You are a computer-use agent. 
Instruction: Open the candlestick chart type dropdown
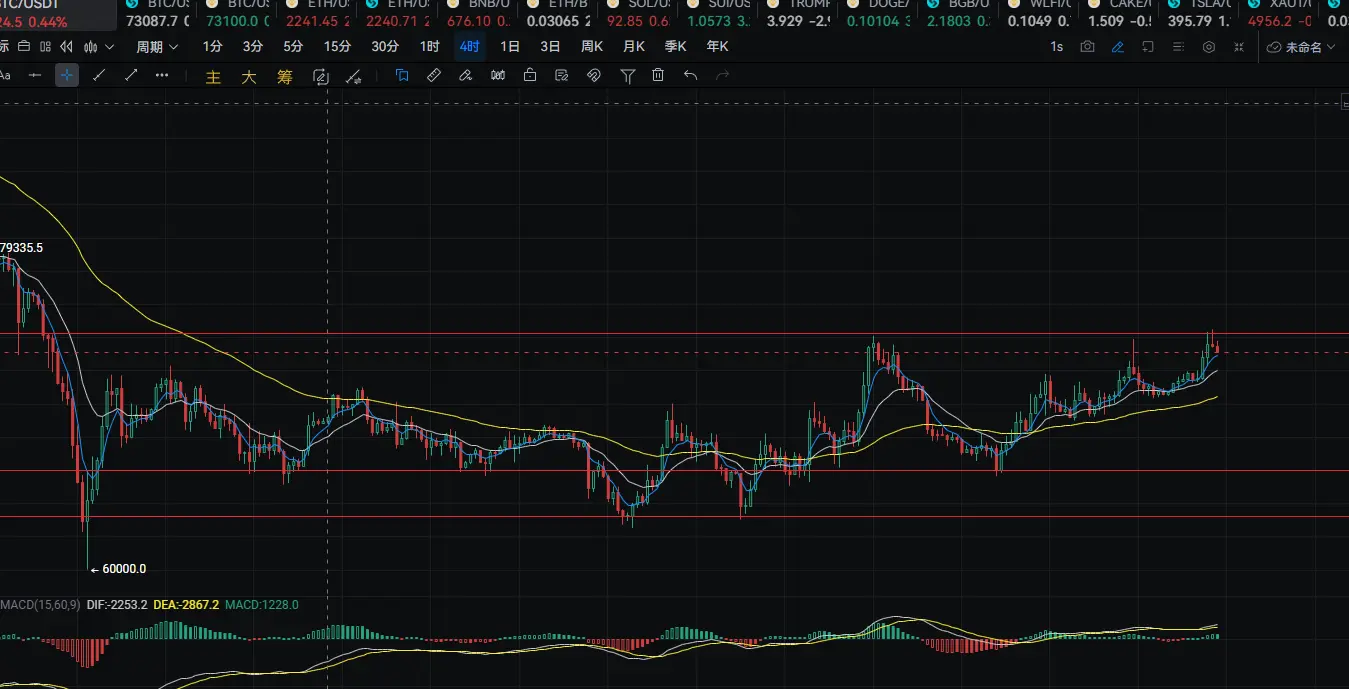(98, 47)
